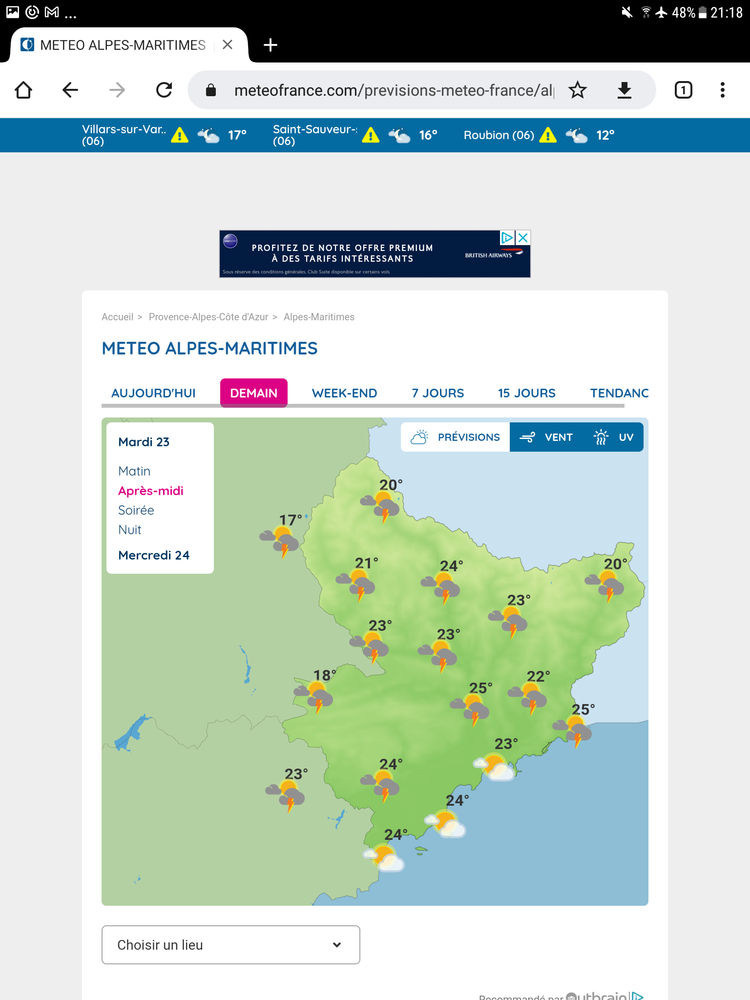
Task: Click the meteofrance.com address bar URL
Action: (x=393, y=91)
